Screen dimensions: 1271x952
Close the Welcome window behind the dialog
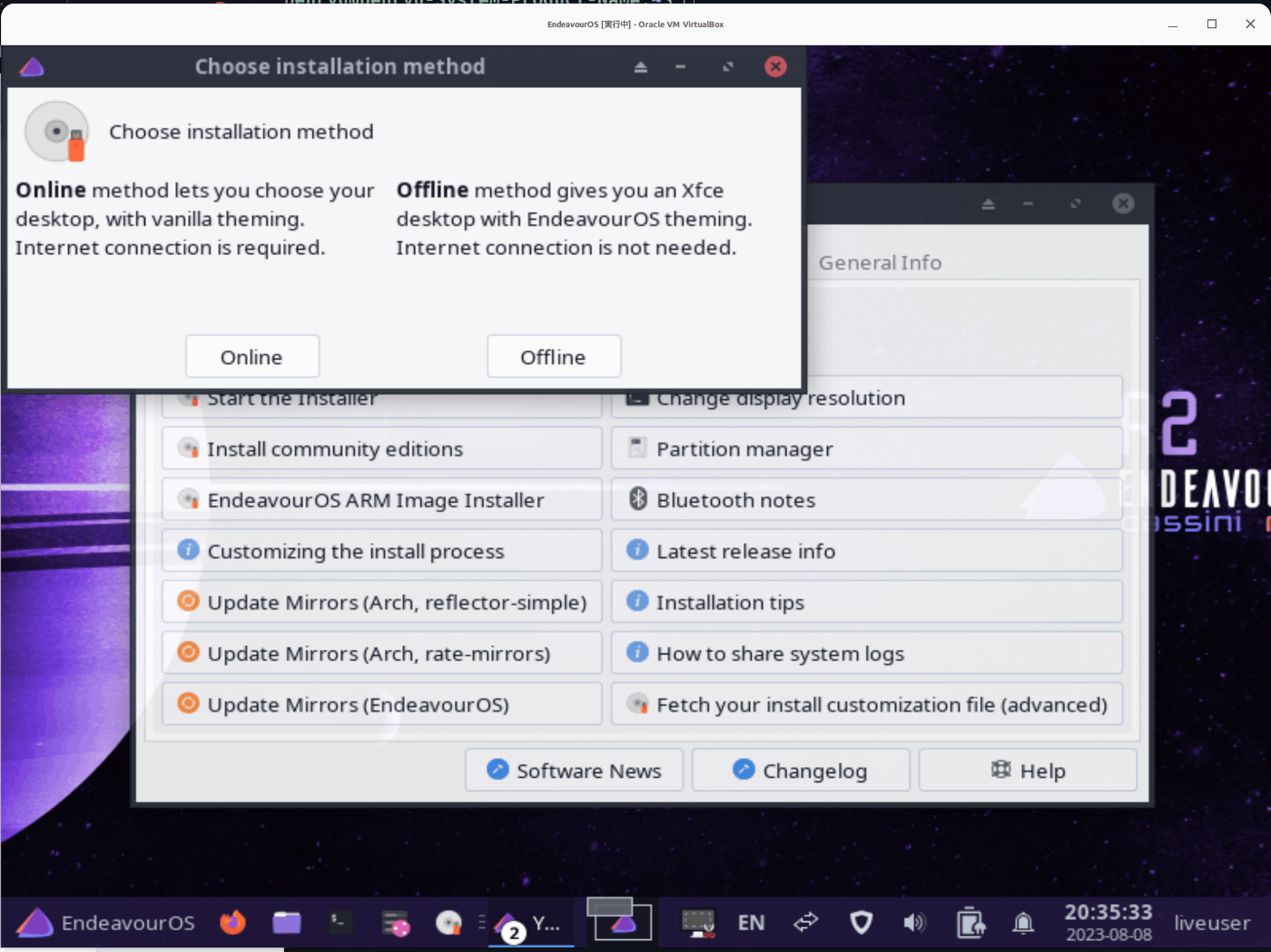[1123, 203]
